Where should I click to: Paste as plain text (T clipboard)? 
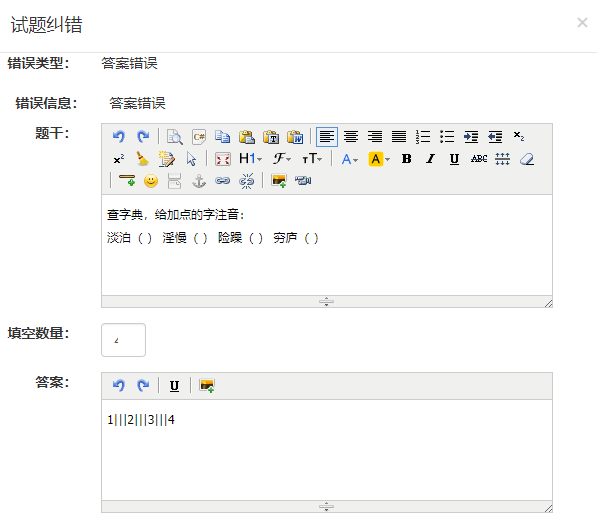pos(271,136)
